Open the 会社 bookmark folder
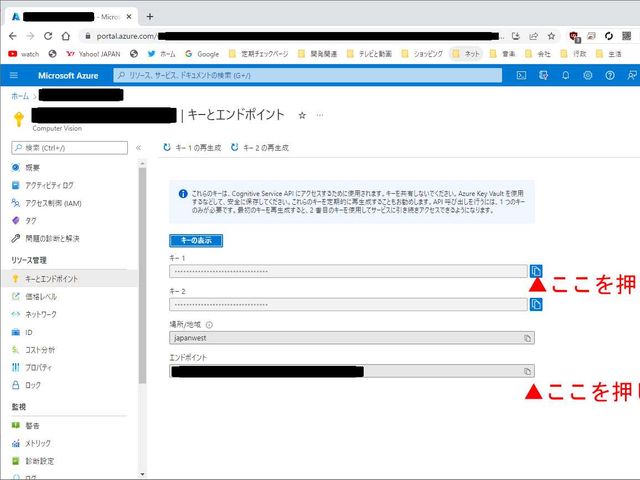 [538, 54]
